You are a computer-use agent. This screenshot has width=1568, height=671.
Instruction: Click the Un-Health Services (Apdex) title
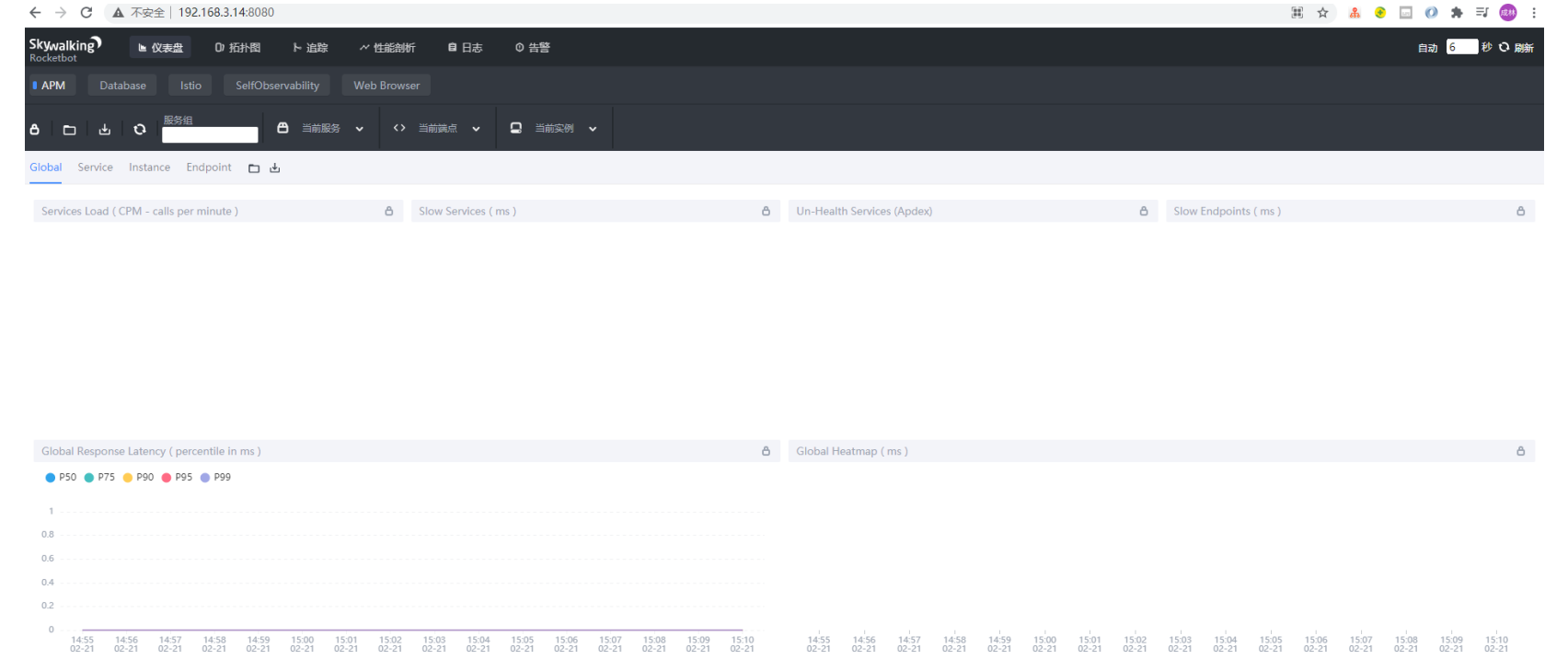864,212
